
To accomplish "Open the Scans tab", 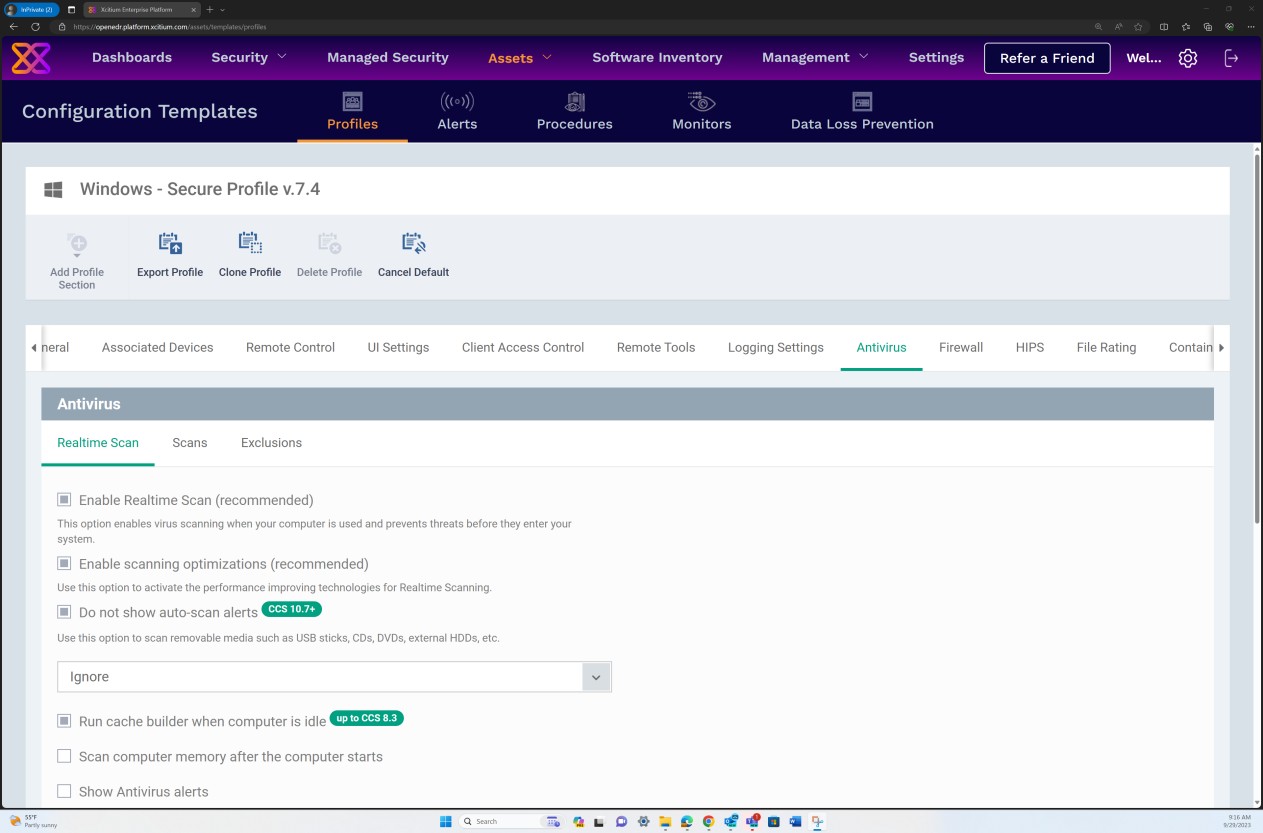I will point(189,442).
